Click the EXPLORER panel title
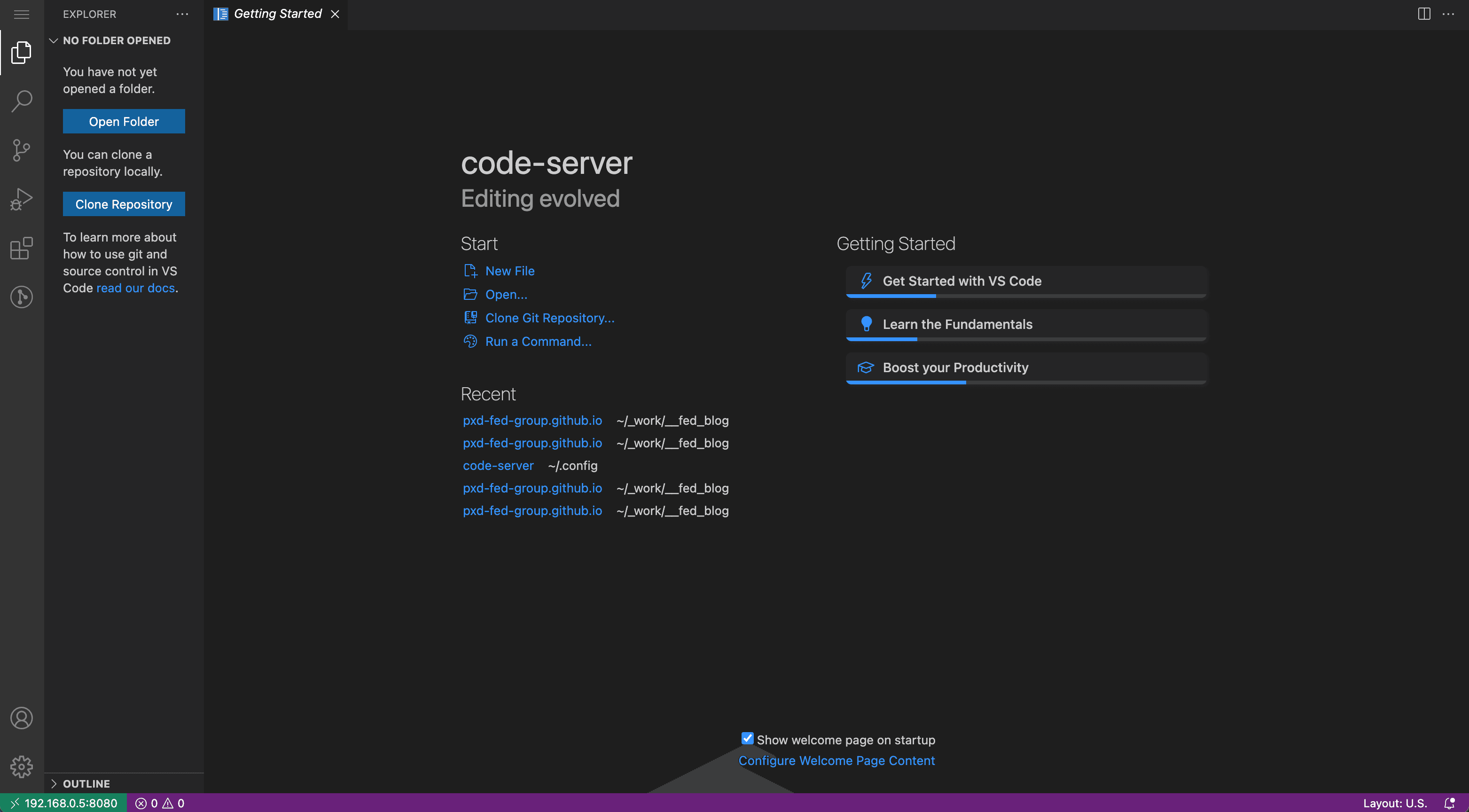Viewport: 1469px width, 812px height. [x=90, y=14]
